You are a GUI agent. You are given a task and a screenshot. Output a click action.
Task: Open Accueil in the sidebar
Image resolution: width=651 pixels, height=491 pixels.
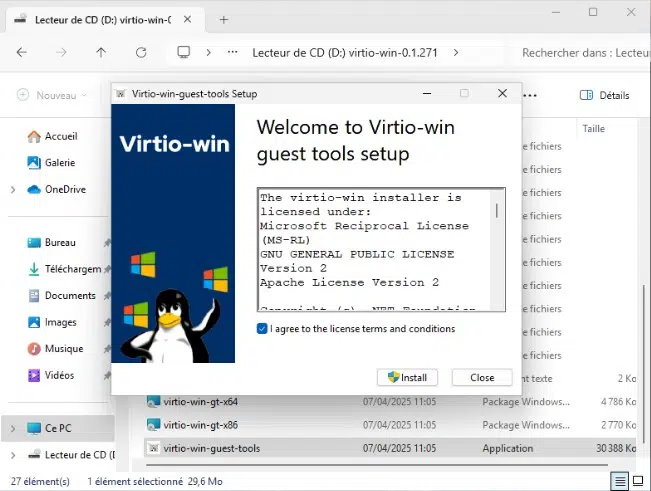click(x=61, y=136)
